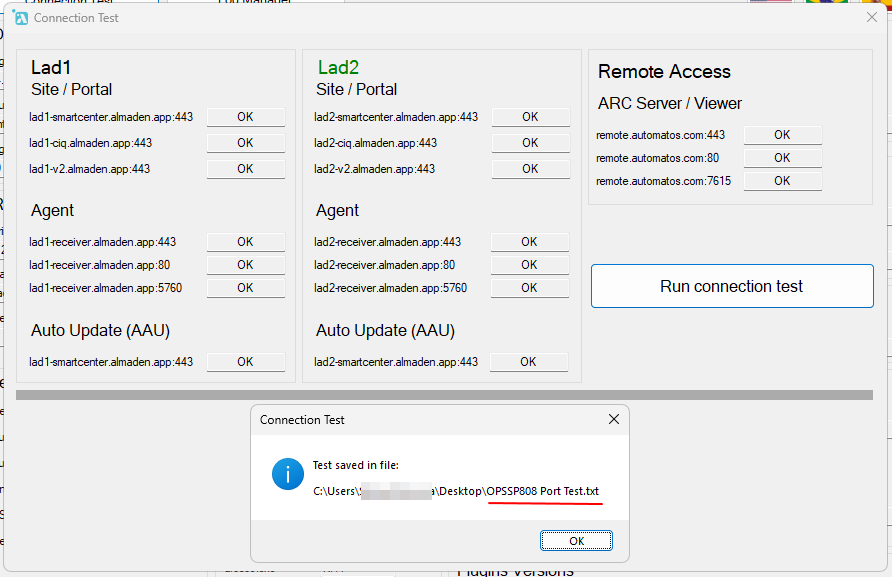Click OK beside remote.automatos.com:80
Viewport: 892px width, 577px height.
tap(783, 157)
